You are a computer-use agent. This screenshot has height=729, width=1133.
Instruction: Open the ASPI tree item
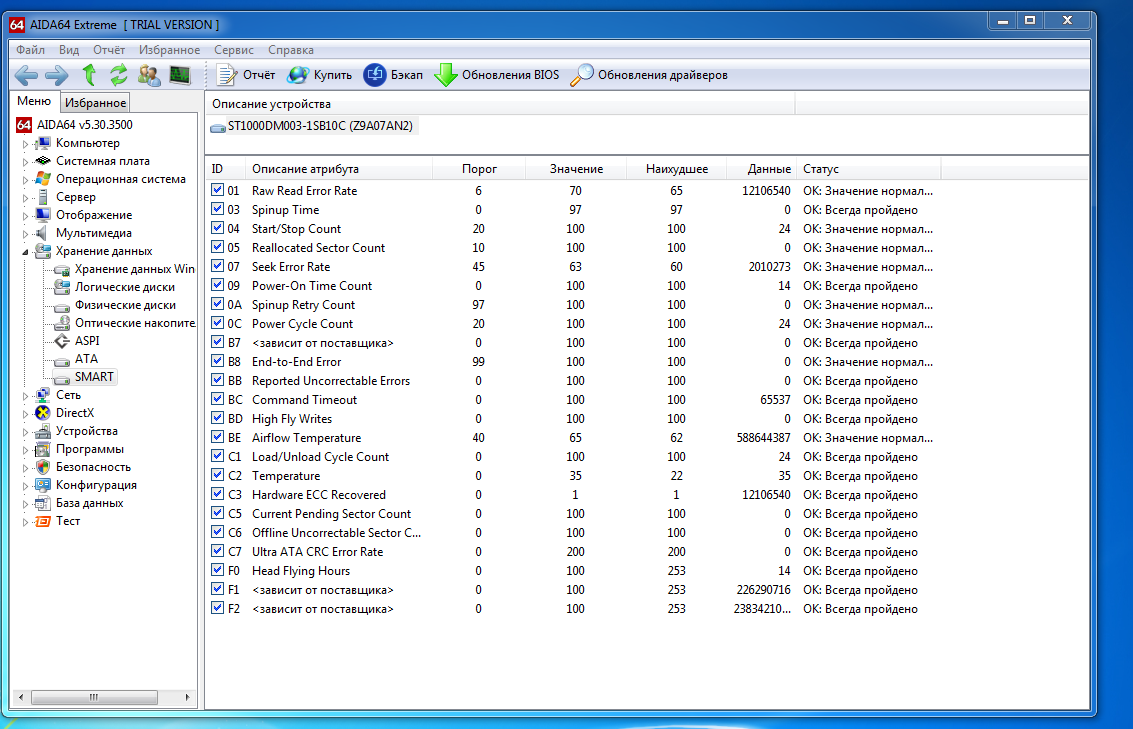(x=87, y=340)
